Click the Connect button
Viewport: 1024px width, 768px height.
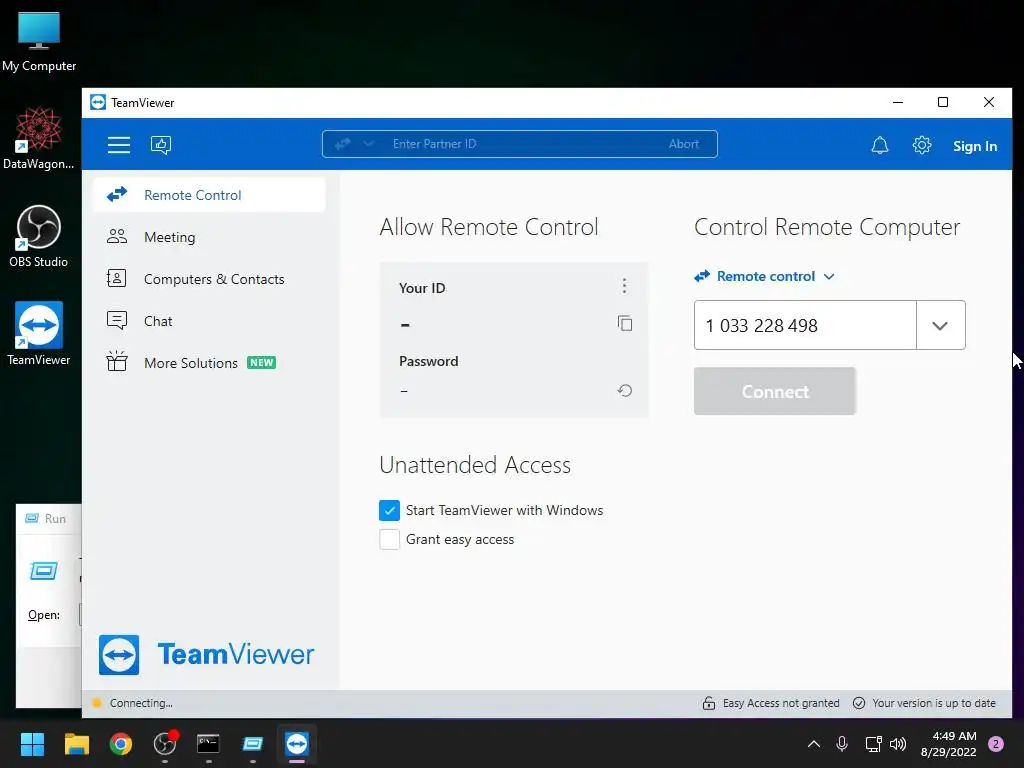coord(775,391)
